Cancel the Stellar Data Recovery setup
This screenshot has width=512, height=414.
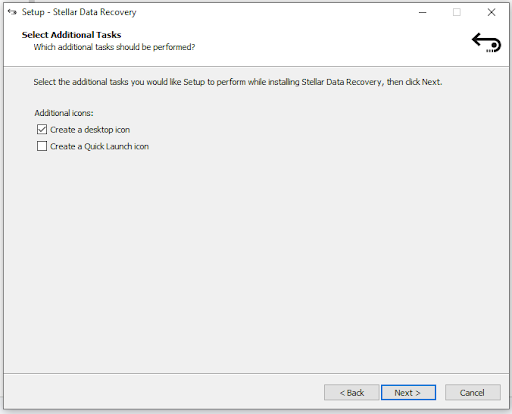473,393
